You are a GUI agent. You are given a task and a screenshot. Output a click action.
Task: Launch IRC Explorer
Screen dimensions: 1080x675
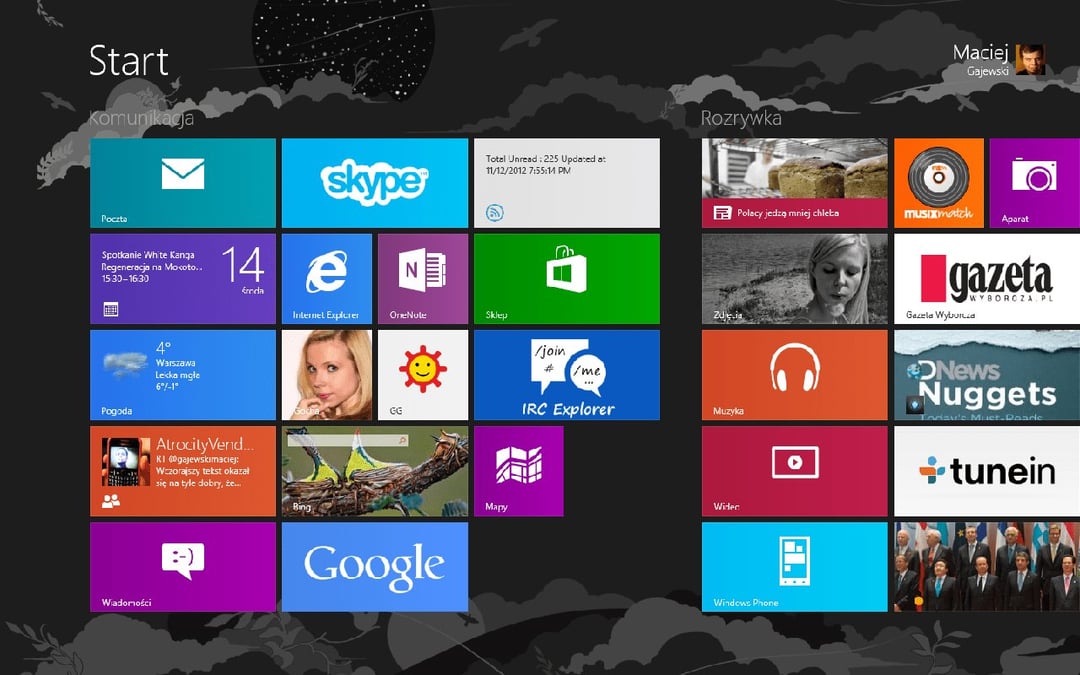click(567, 375)
